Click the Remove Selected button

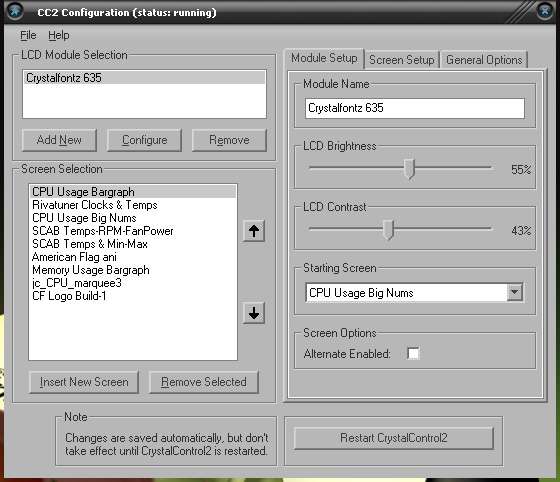(204, 382)
